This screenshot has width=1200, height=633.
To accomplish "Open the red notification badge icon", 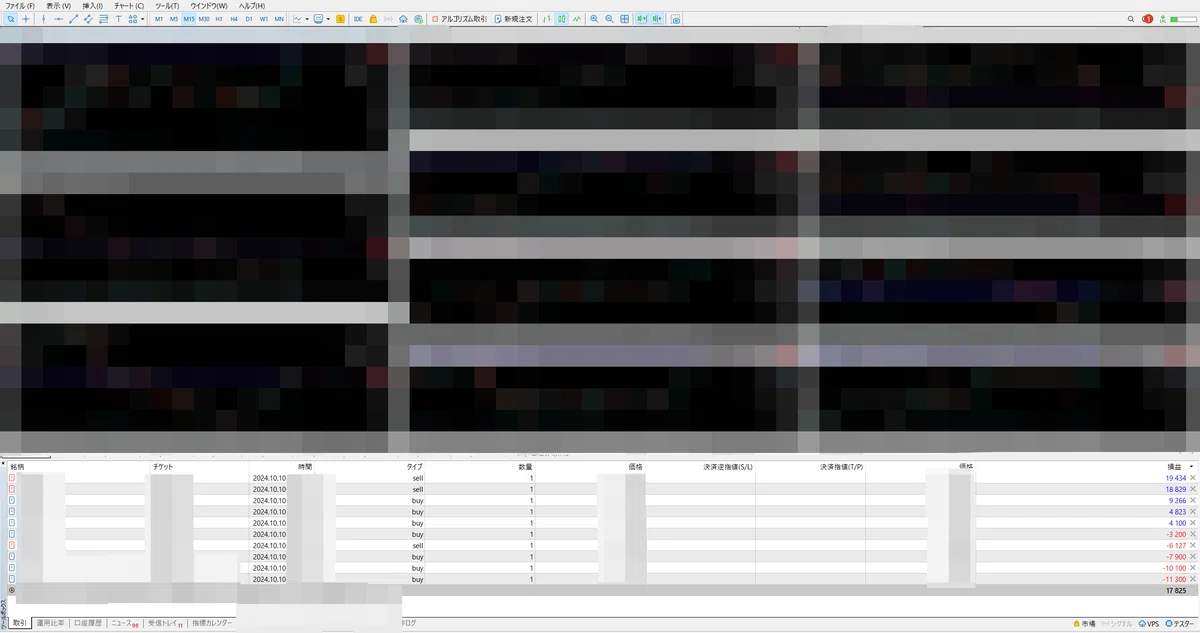I will pyautogui.click(x=1148, y=19).
